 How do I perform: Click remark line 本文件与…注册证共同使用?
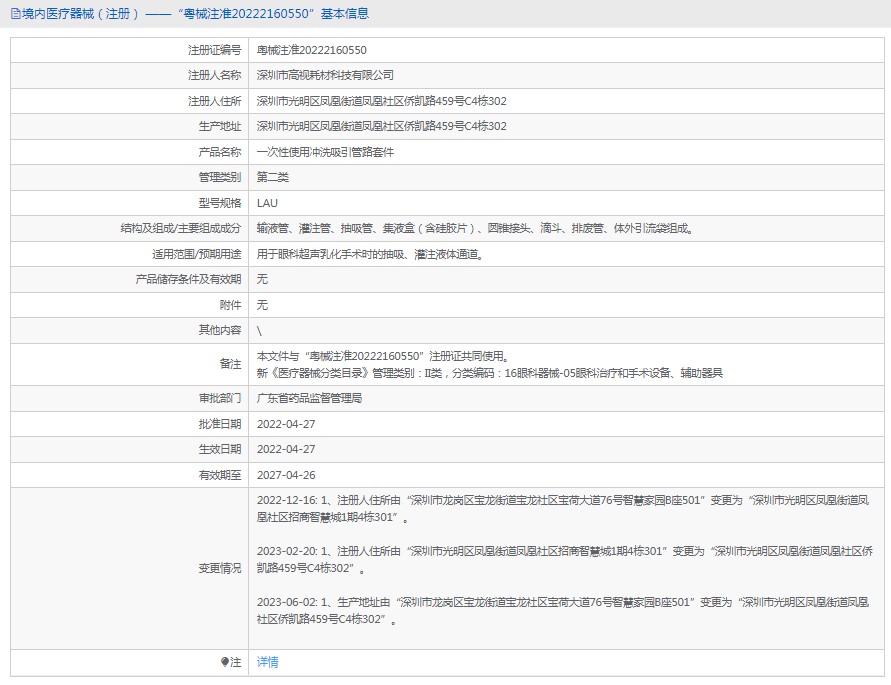[384, 356]
